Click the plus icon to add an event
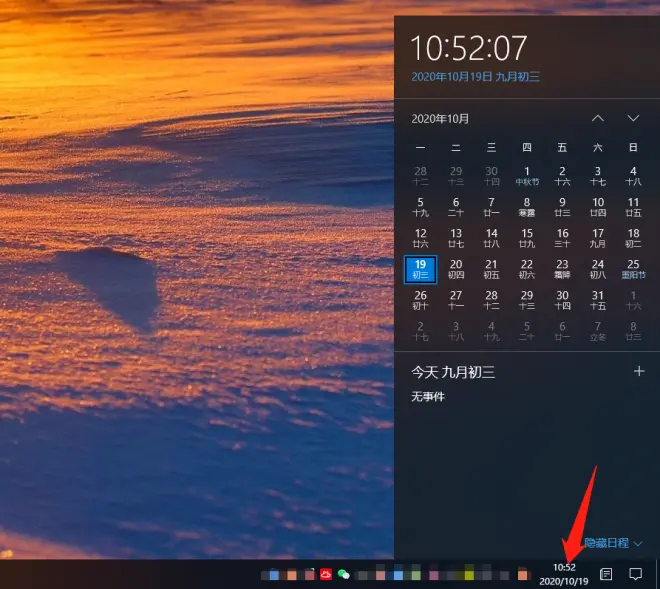Screen dimensions: 660x589 pos(639,371)
